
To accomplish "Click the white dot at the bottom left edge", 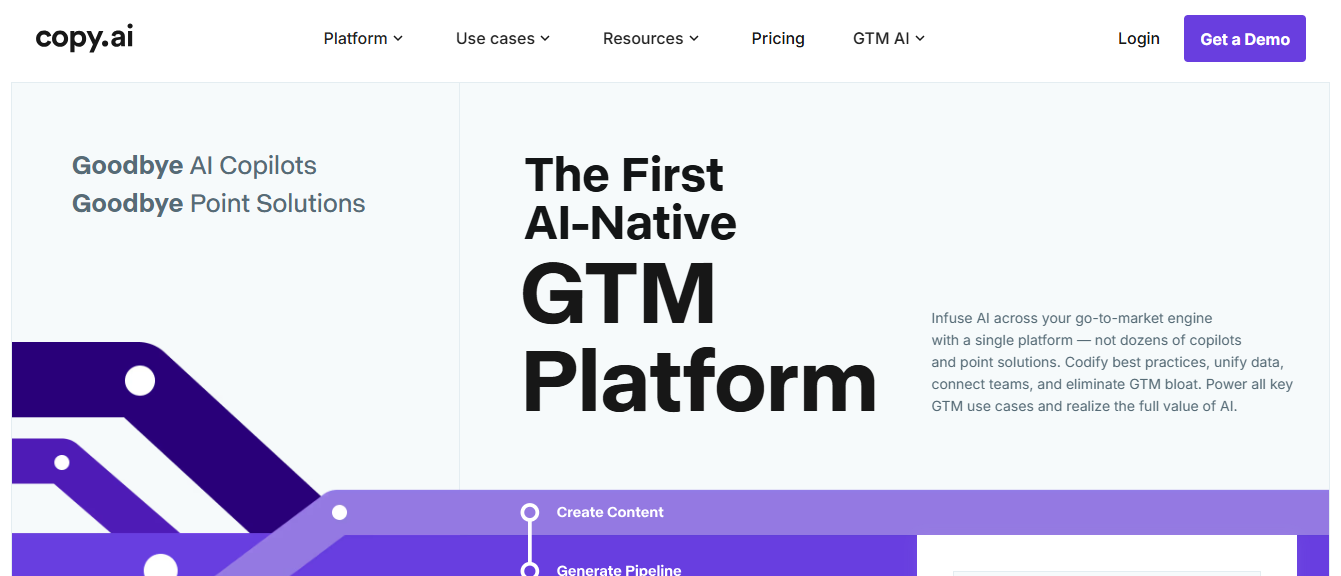I will click(160, 567).
